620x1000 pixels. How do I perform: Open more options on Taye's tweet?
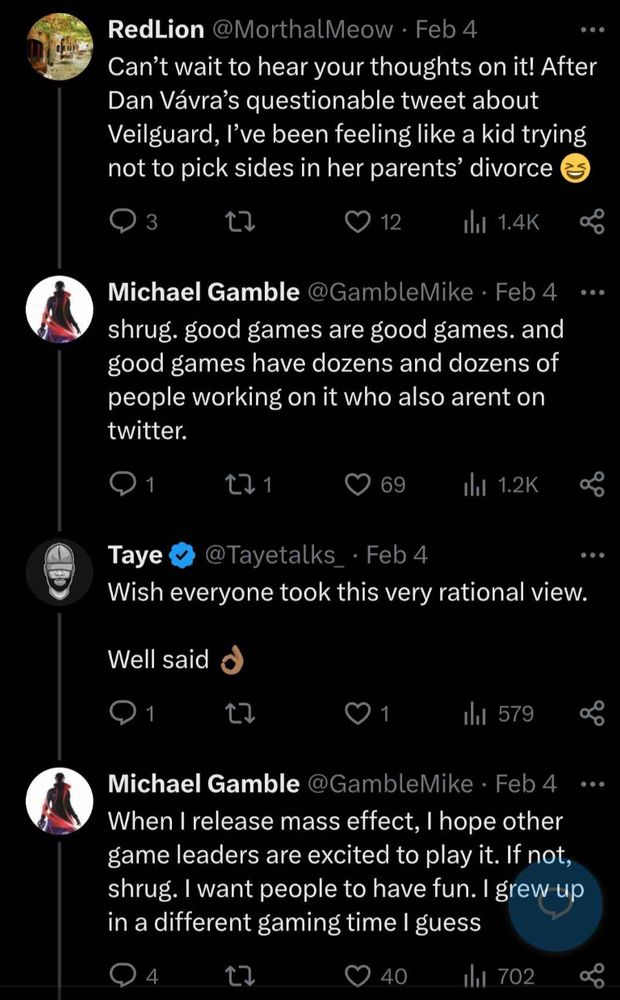(x=593, y=554)
